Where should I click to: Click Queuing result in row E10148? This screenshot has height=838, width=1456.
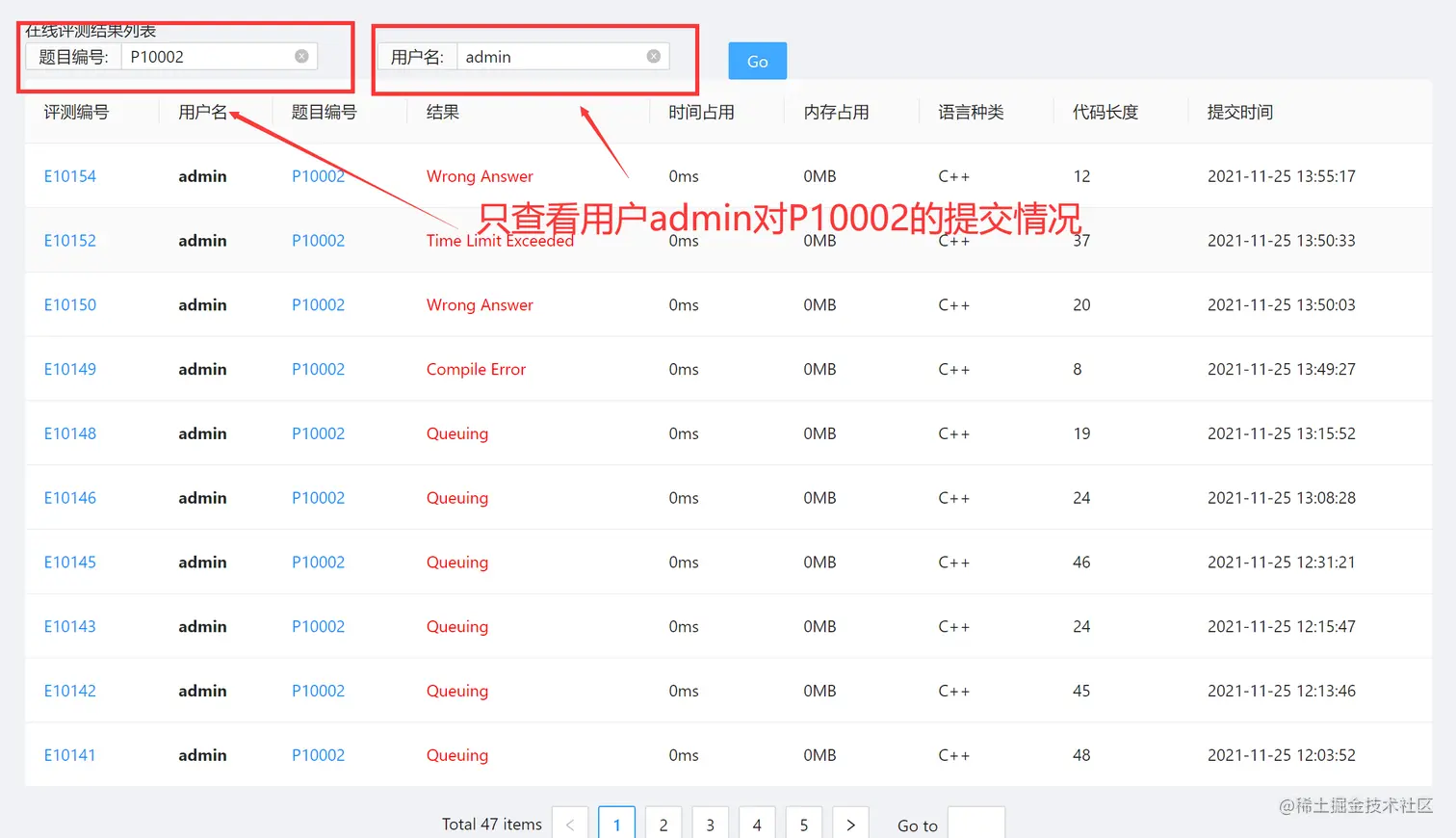pyautogui.click(x=457, y=433)
